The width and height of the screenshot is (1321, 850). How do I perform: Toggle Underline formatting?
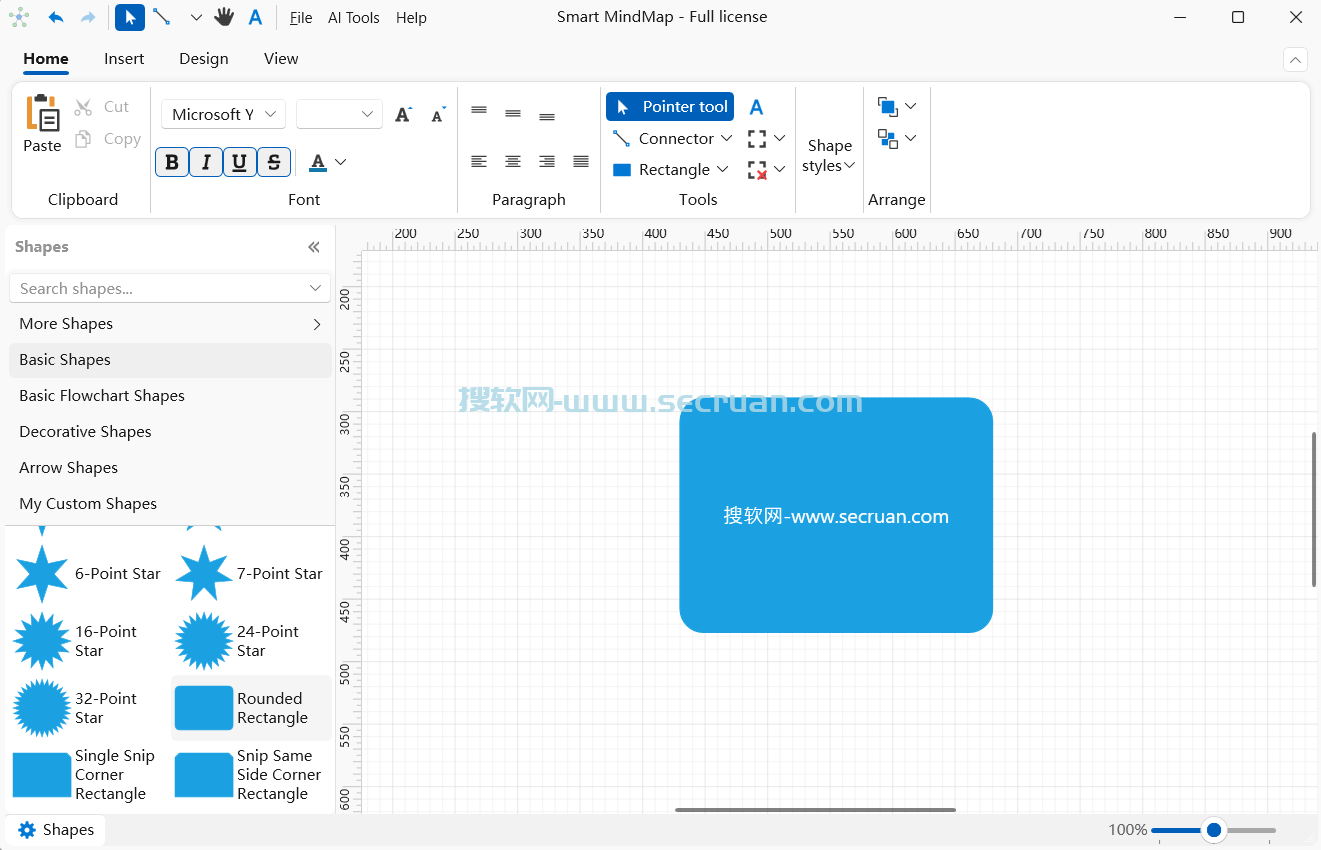click(240, 162)
